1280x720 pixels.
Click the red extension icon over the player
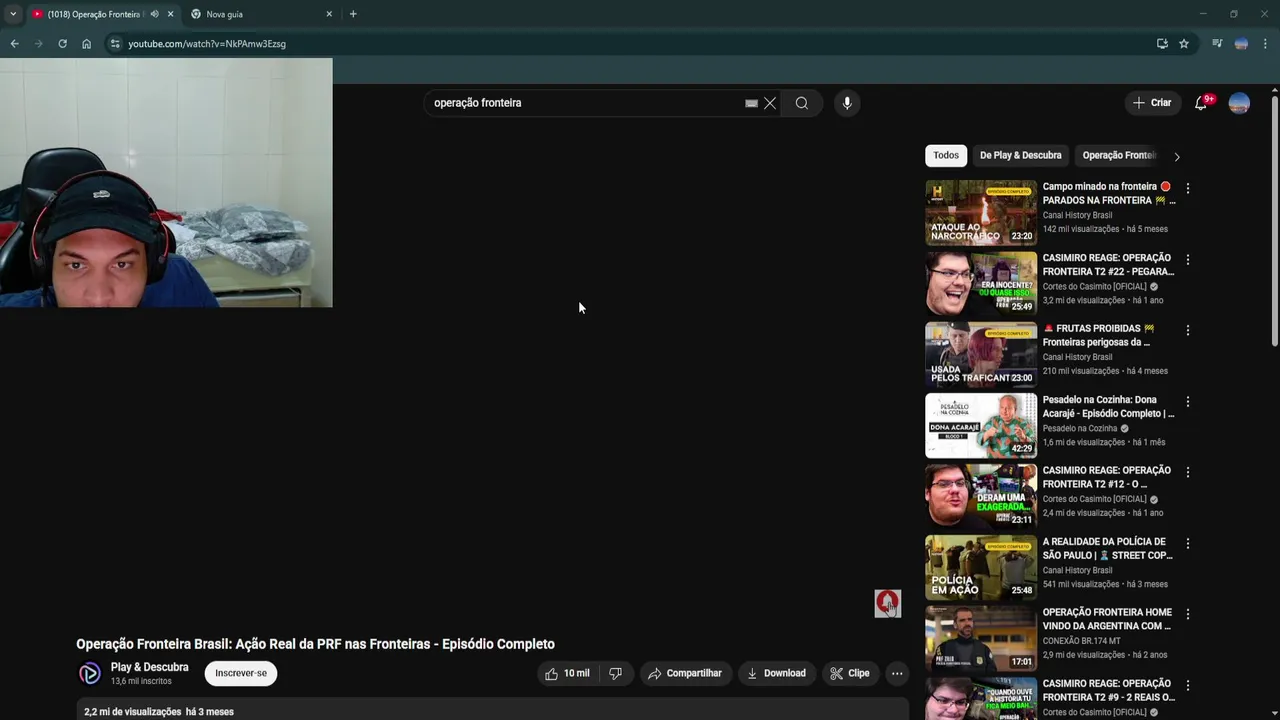click(888, 603)
